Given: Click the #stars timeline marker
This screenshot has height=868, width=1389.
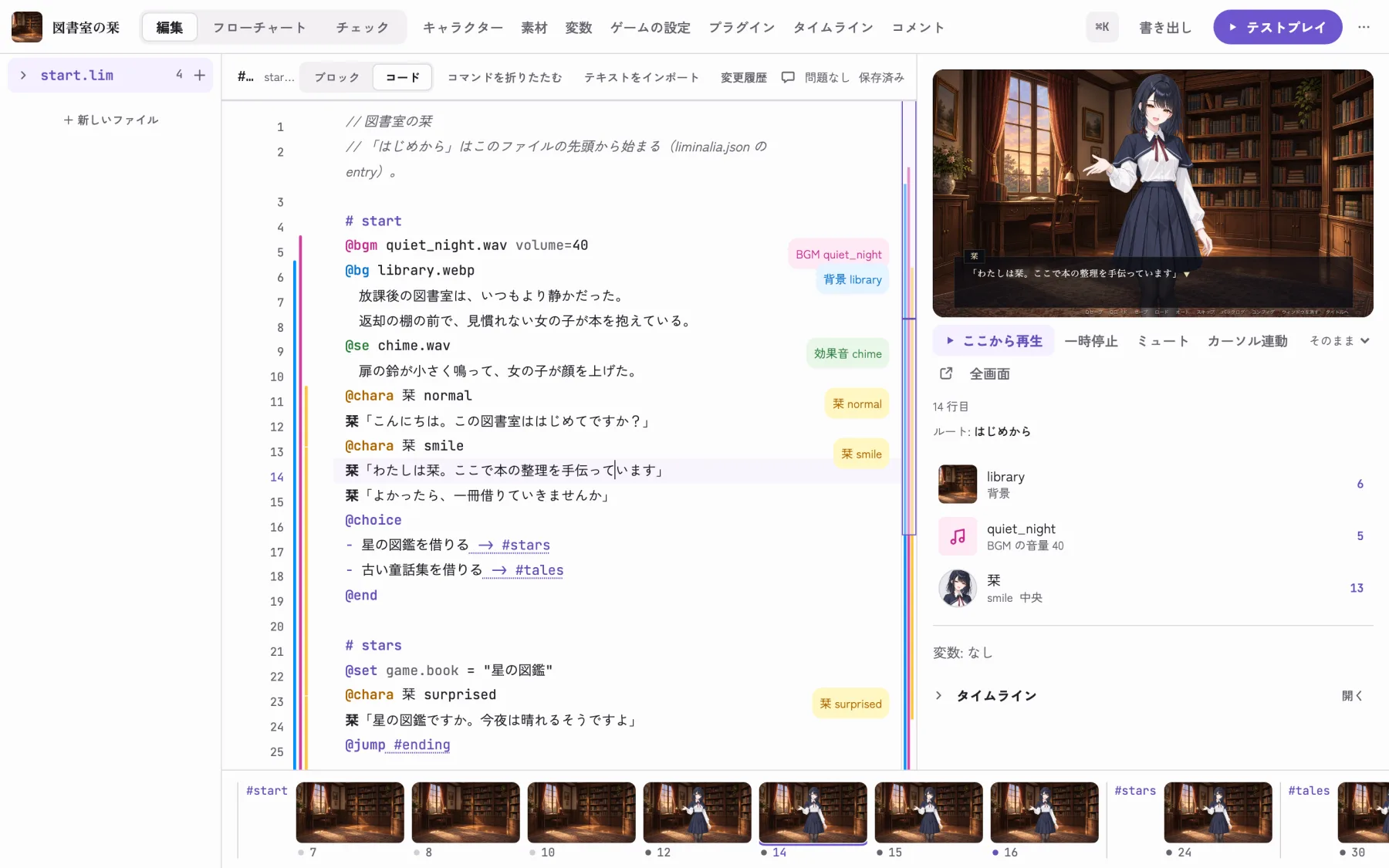Looking at the screenshot, I should click(x=1135, y=790).
